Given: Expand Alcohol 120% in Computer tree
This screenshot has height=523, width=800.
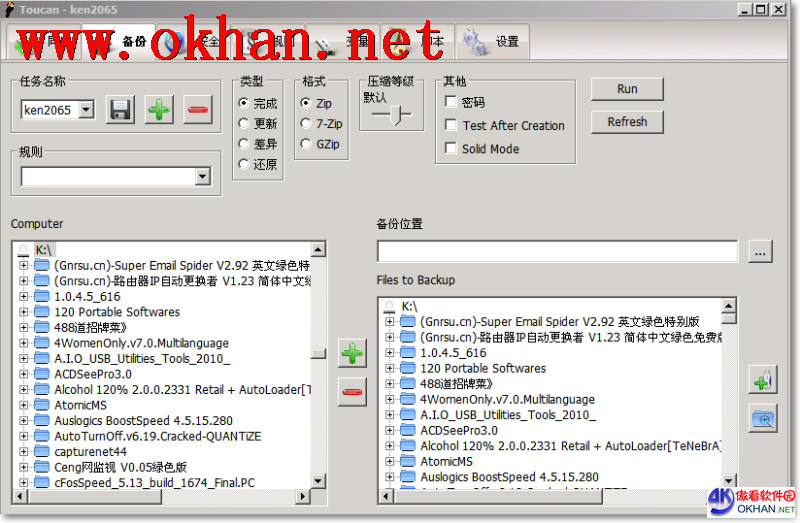Looking at the screenshot, I should [23, 389].
